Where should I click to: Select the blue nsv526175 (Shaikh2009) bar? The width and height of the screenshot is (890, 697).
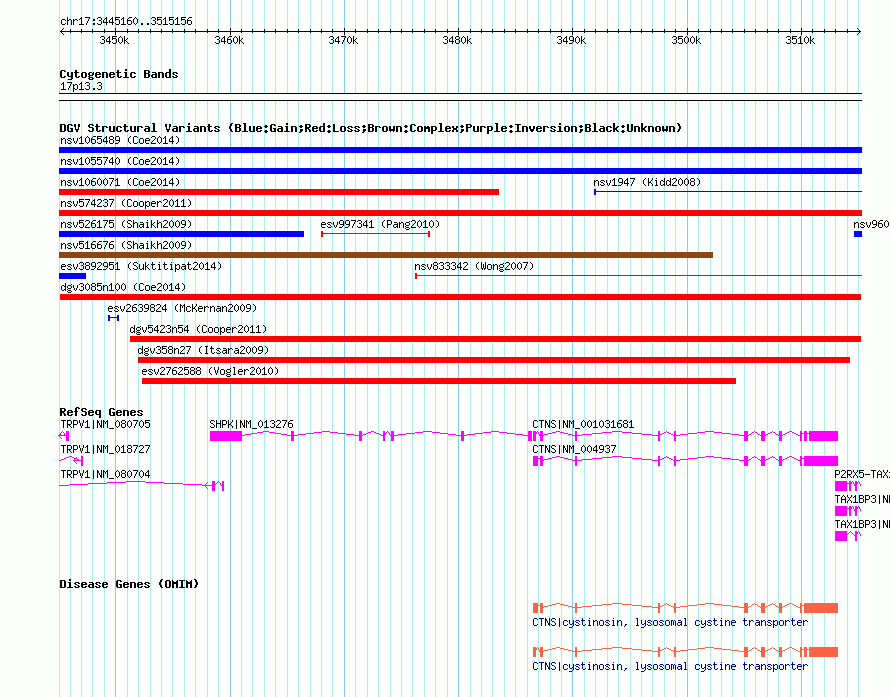[182, 234]
